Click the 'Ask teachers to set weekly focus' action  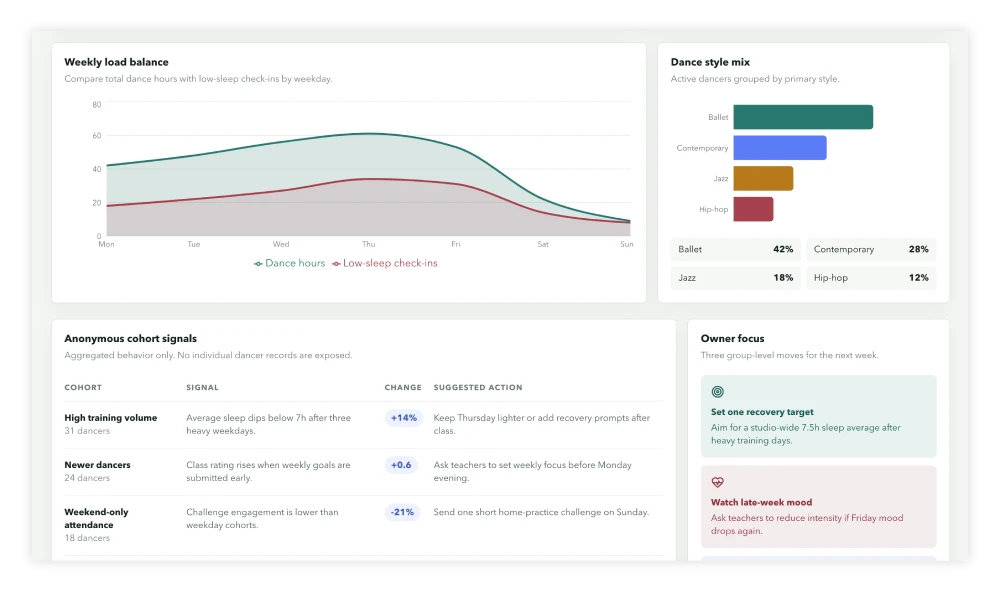(533, 471)
